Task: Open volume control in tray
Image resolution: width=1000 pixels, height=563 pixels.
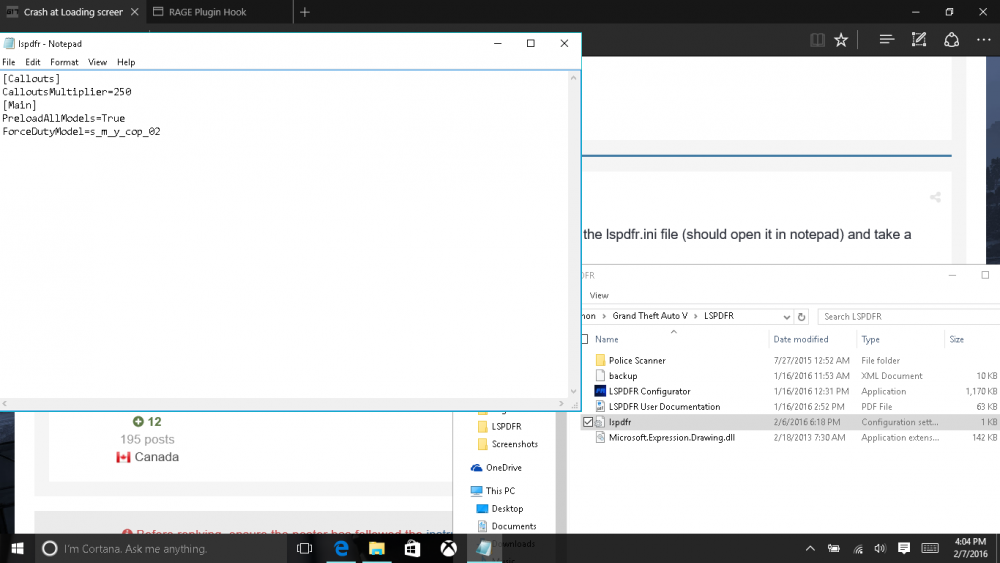Action: pyautogui.click(x=880, y=548)
